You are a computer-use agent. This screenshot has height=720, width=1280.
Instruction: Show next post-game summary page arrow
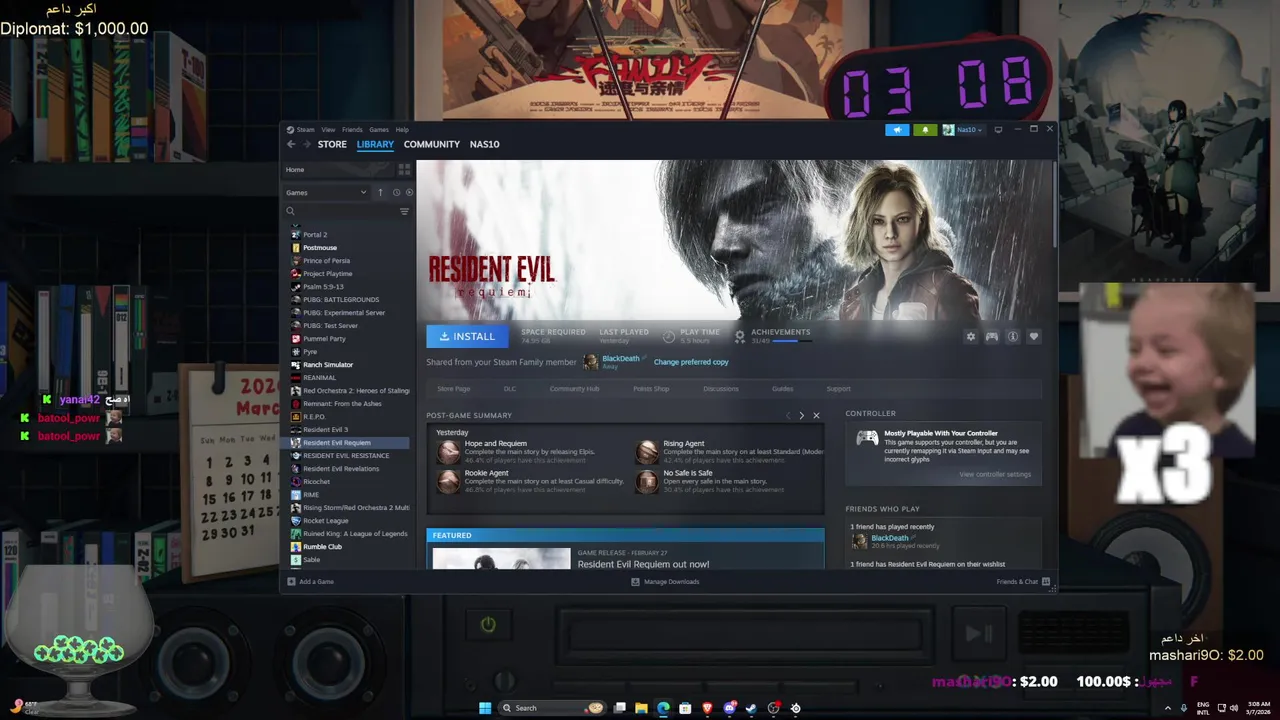click(x=801, y=415)
